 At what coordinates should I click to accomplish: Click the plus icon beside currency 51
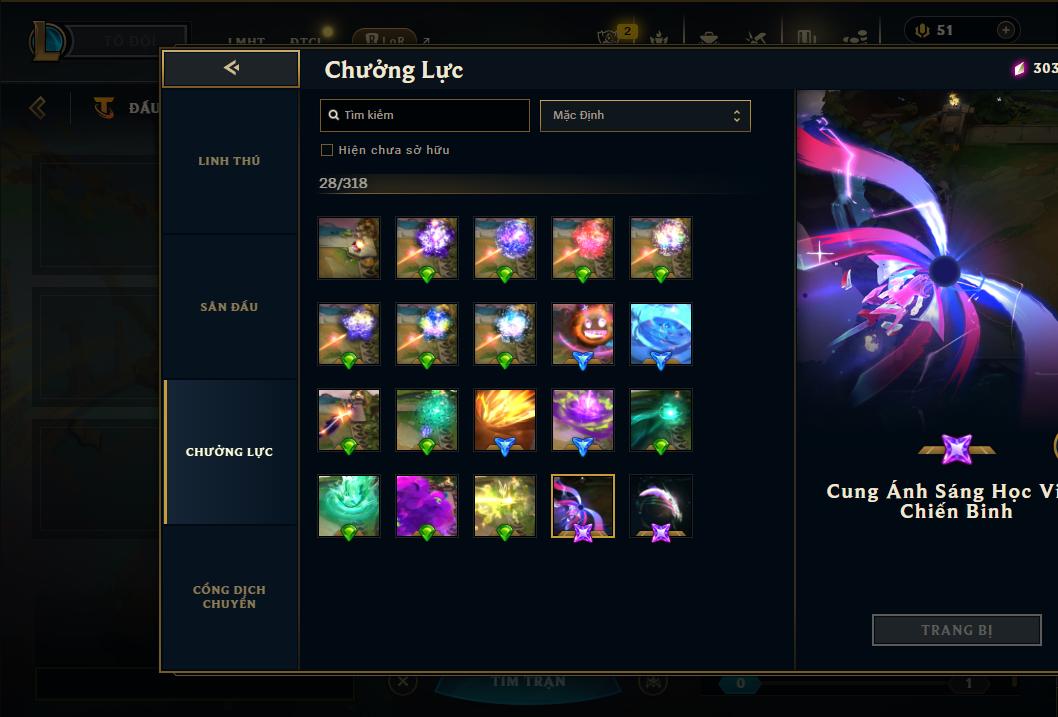[1005, 30]
